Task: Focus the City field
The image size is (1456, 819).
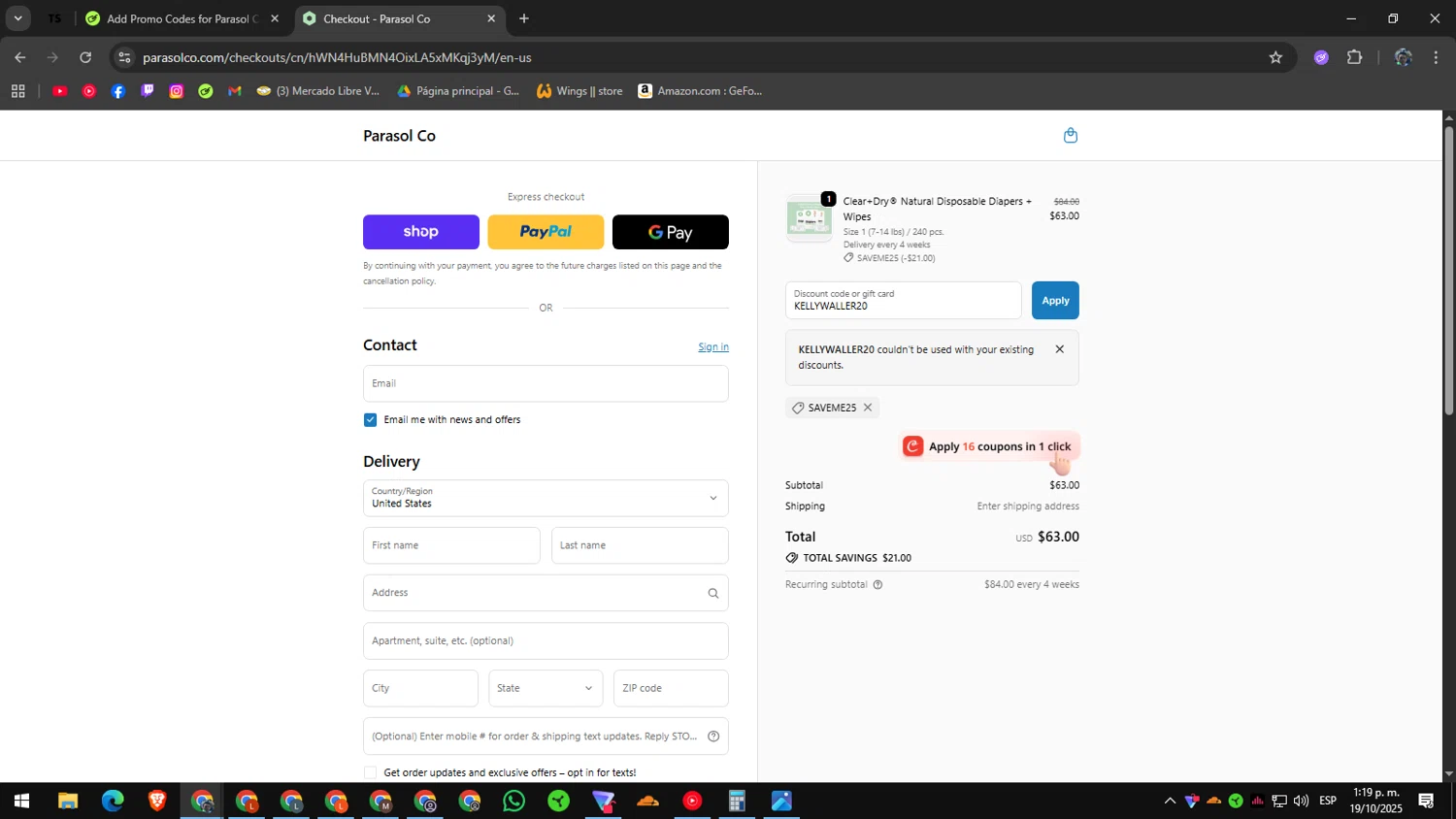Action: (420, 688)
